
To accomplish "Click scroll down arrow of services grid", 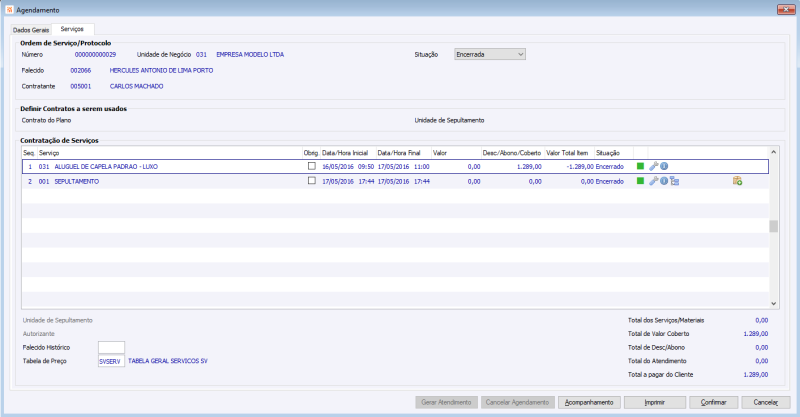I will click(773, 304).
